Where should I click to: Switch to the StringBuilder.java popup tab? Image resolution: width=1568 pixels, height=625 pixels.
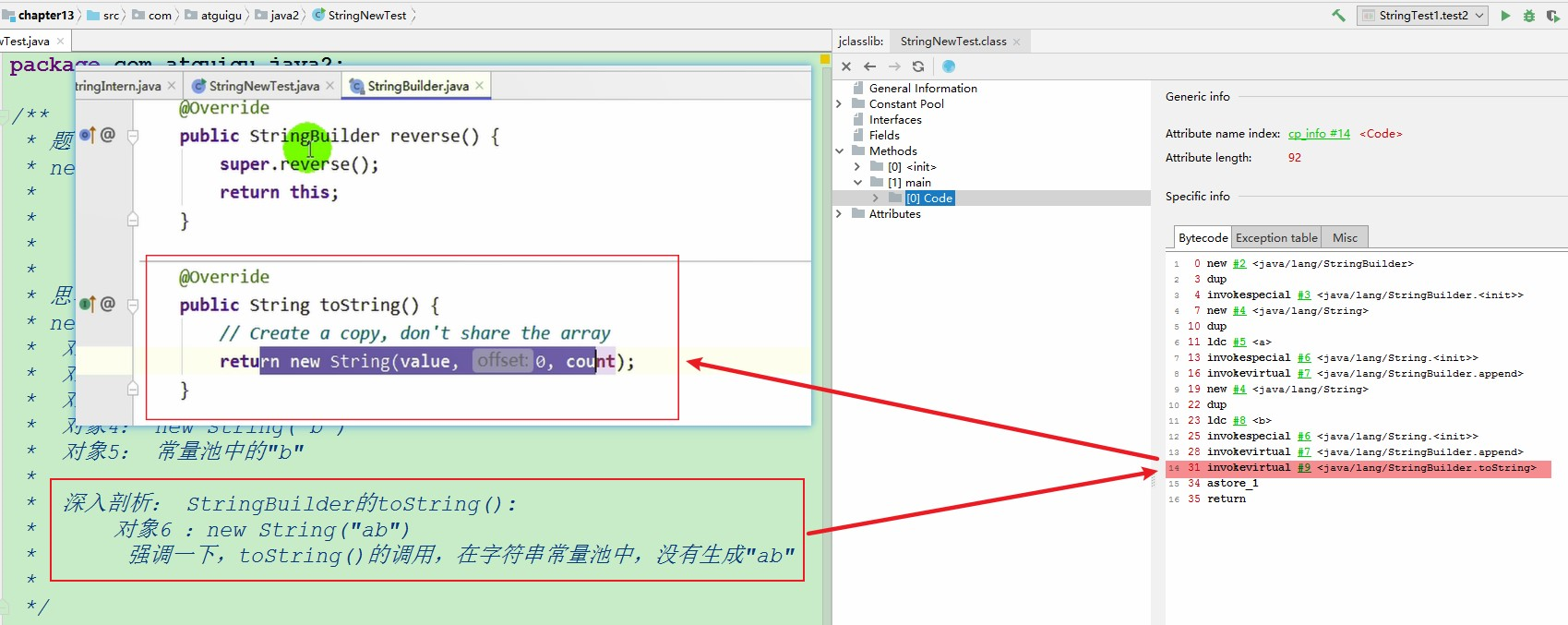tap(417, 86)
